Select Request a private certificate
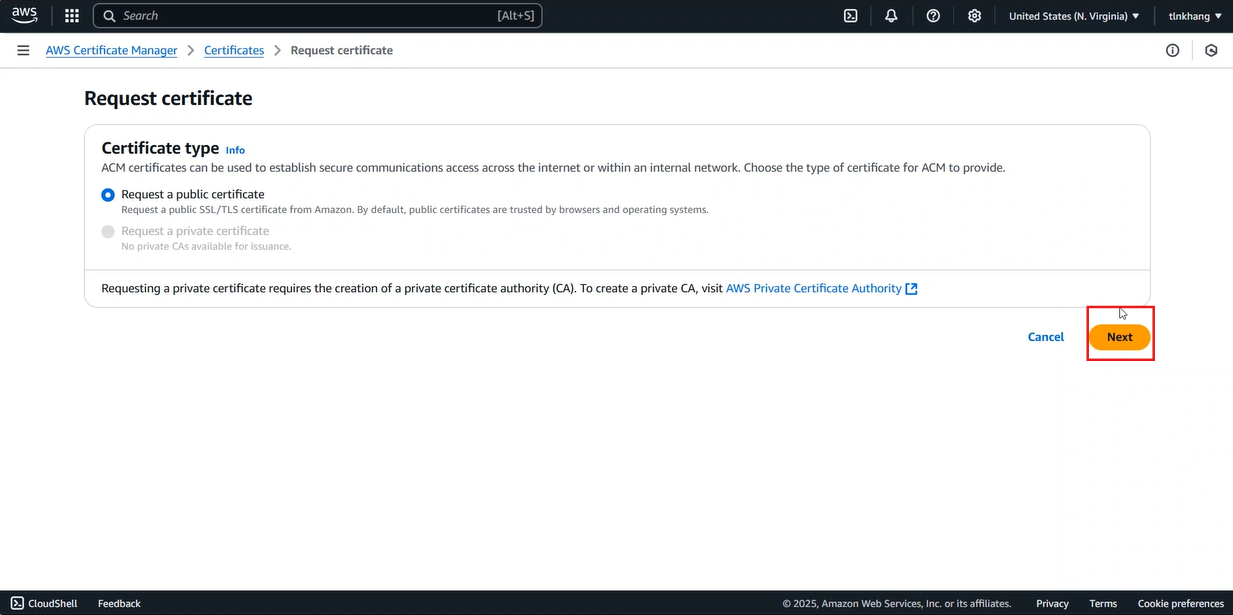This screenshot has width=1233, height=615. pyautogui.click(x=108, y=232)
